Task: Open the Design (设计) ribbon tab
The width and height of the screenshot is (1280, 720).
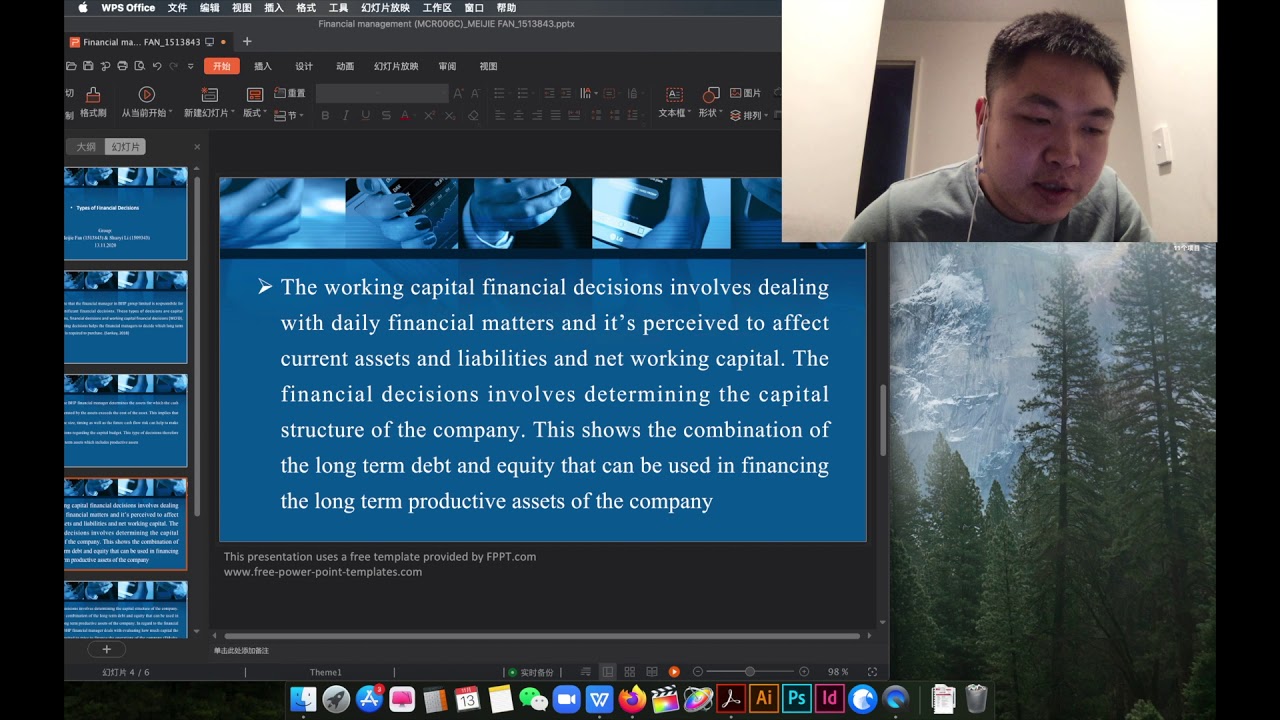Action: (304, 66)
